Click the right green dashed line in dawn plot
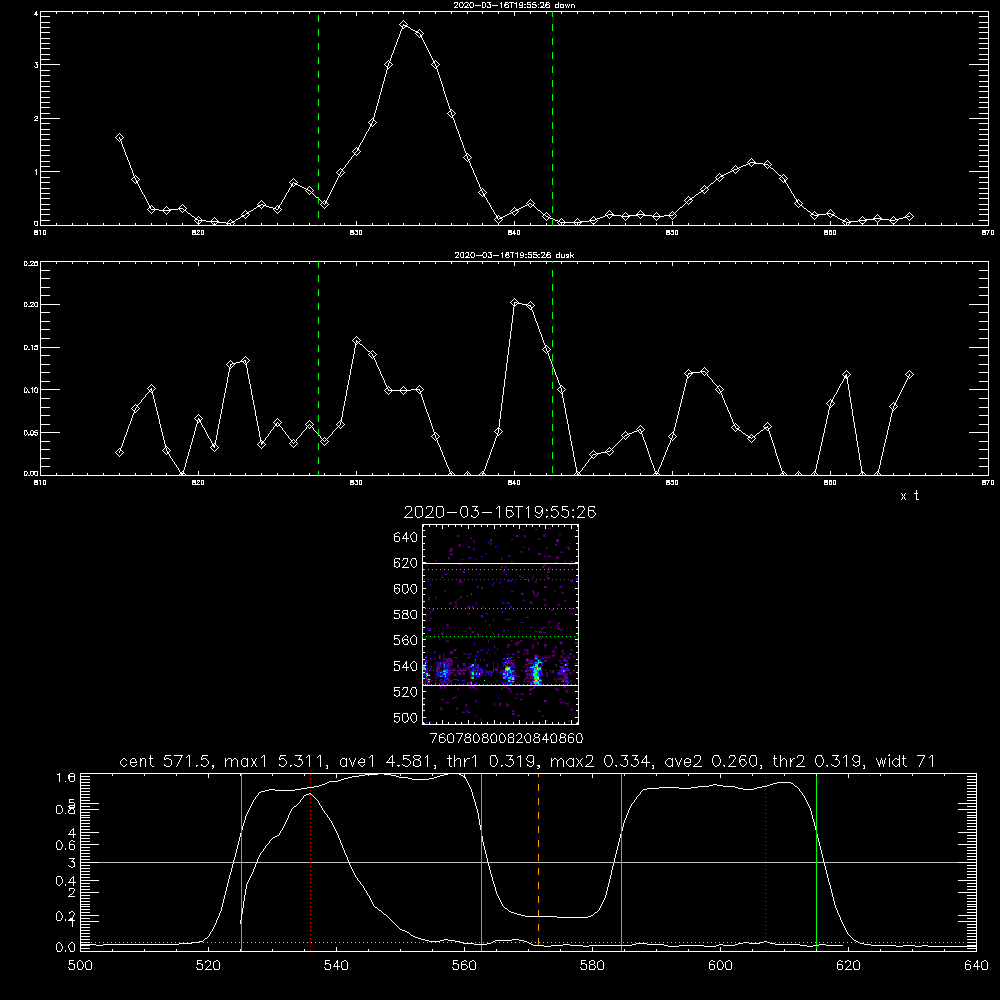 pos(552,118)
